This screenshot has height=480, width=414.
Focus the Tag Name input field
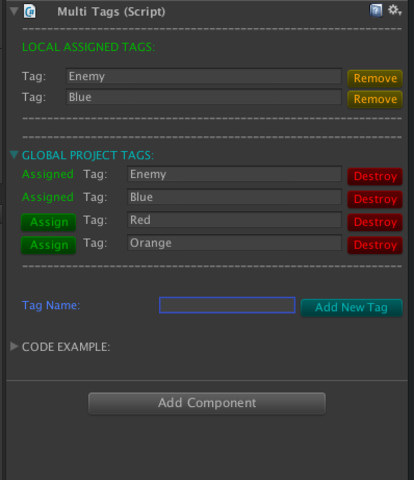pyautogui.click(x=227, y=305)
